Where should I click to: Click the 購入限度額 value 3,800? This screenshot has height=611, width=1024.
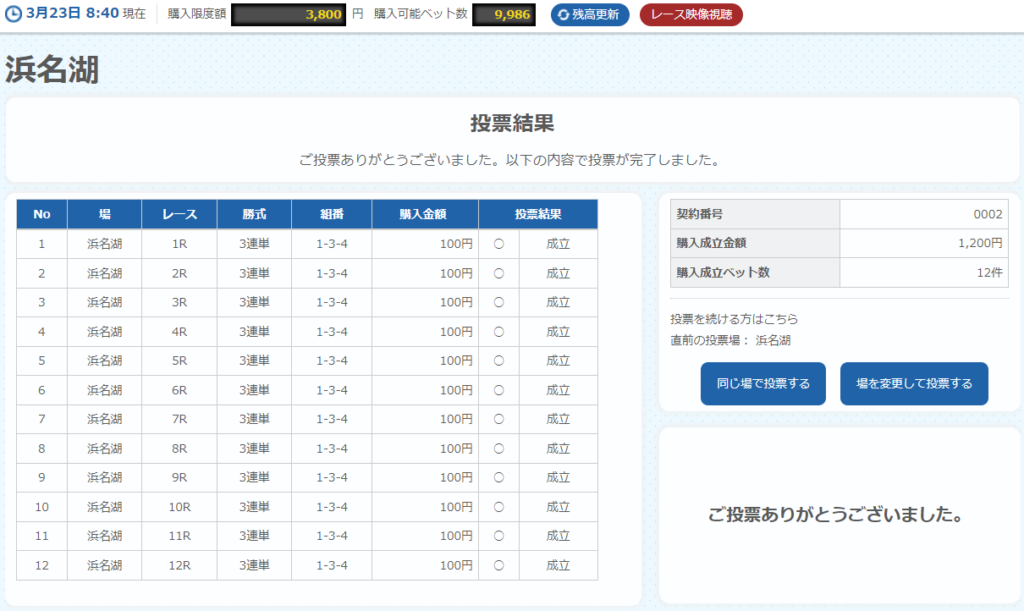point(288,14)
